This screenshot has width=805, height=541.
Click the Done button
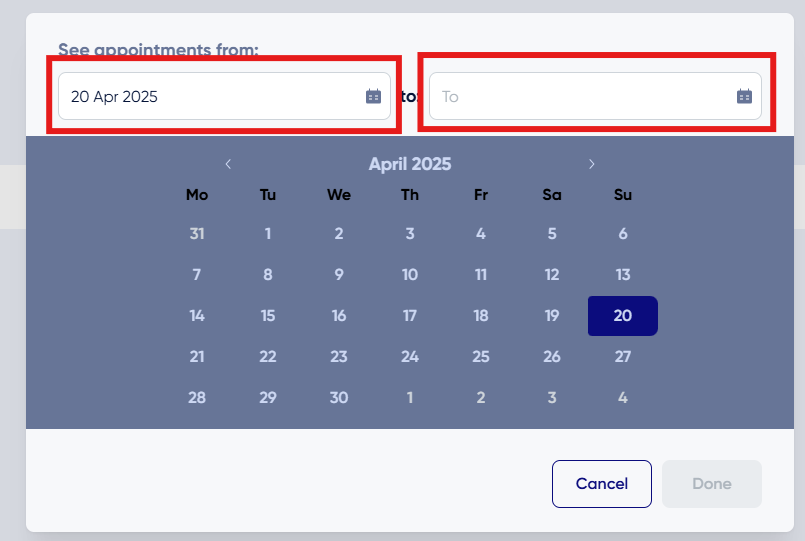pyautogui.click(x=712, y=484)
